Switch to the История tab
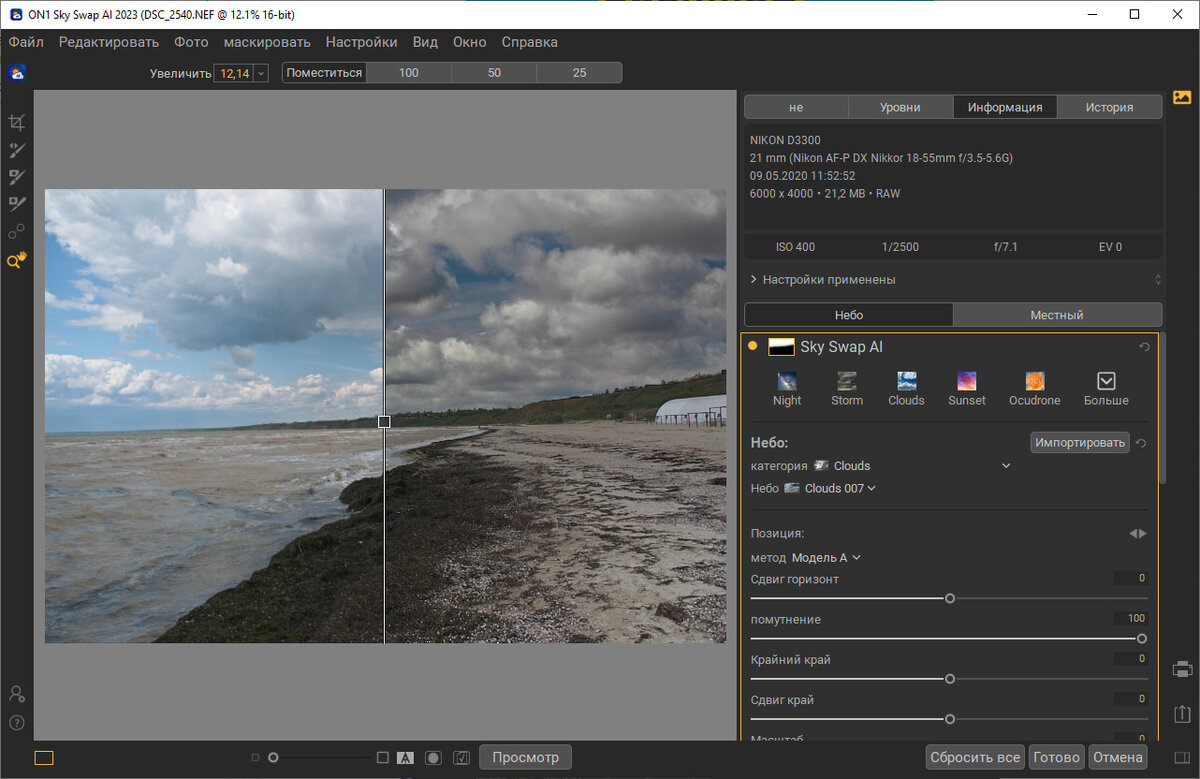The height and width of the screenshot is (779, 1200). [1109, 107]
